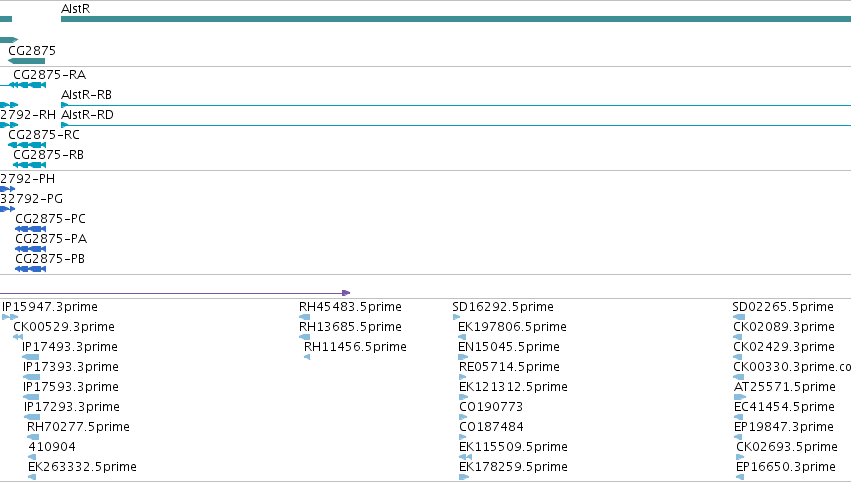Click the IP17393.3prime EST glyph

[31, 377]
